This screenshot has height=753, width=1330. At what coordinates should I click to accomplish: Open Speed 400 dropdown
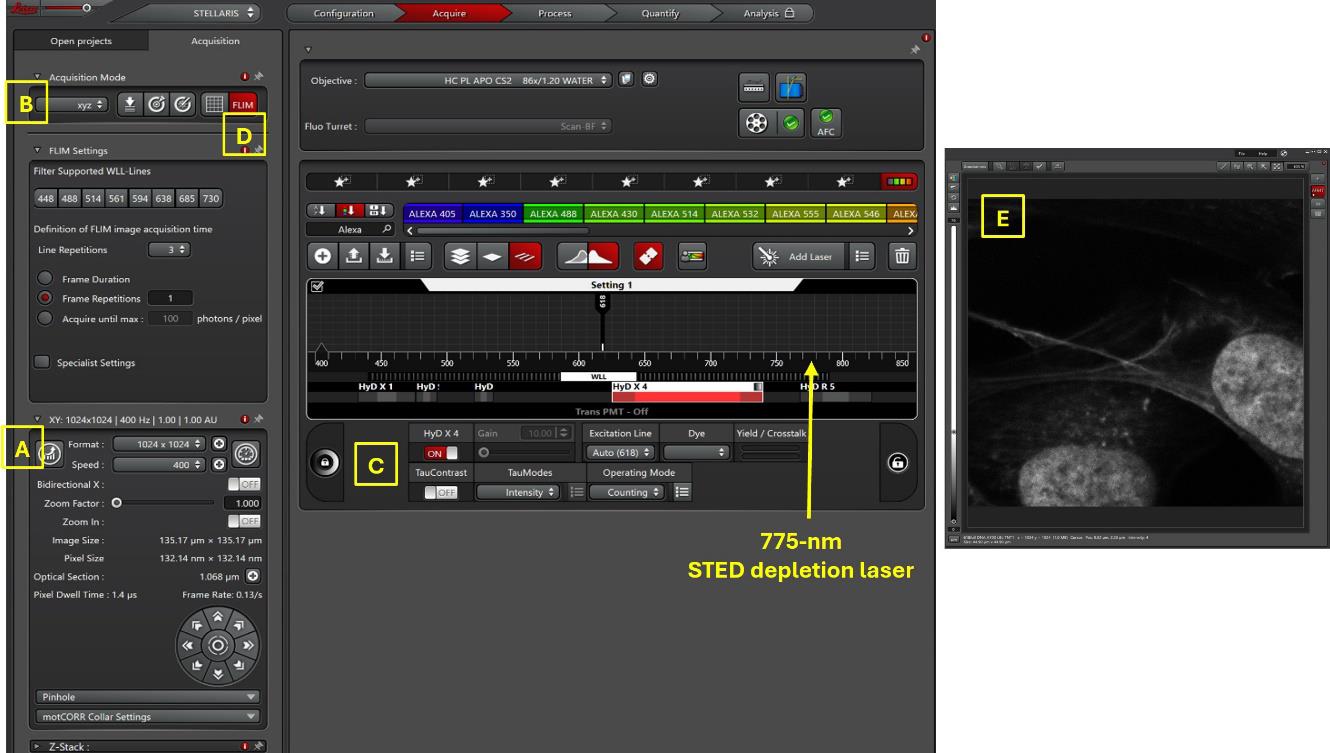[x=159, y=464]
